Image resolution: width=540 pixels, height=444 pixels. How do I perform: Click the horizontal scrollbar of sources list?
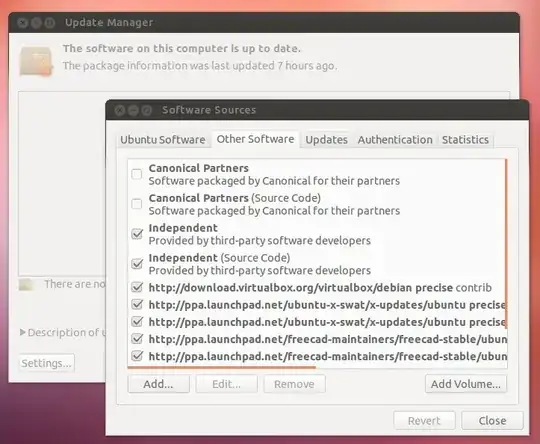coord(221,368)
